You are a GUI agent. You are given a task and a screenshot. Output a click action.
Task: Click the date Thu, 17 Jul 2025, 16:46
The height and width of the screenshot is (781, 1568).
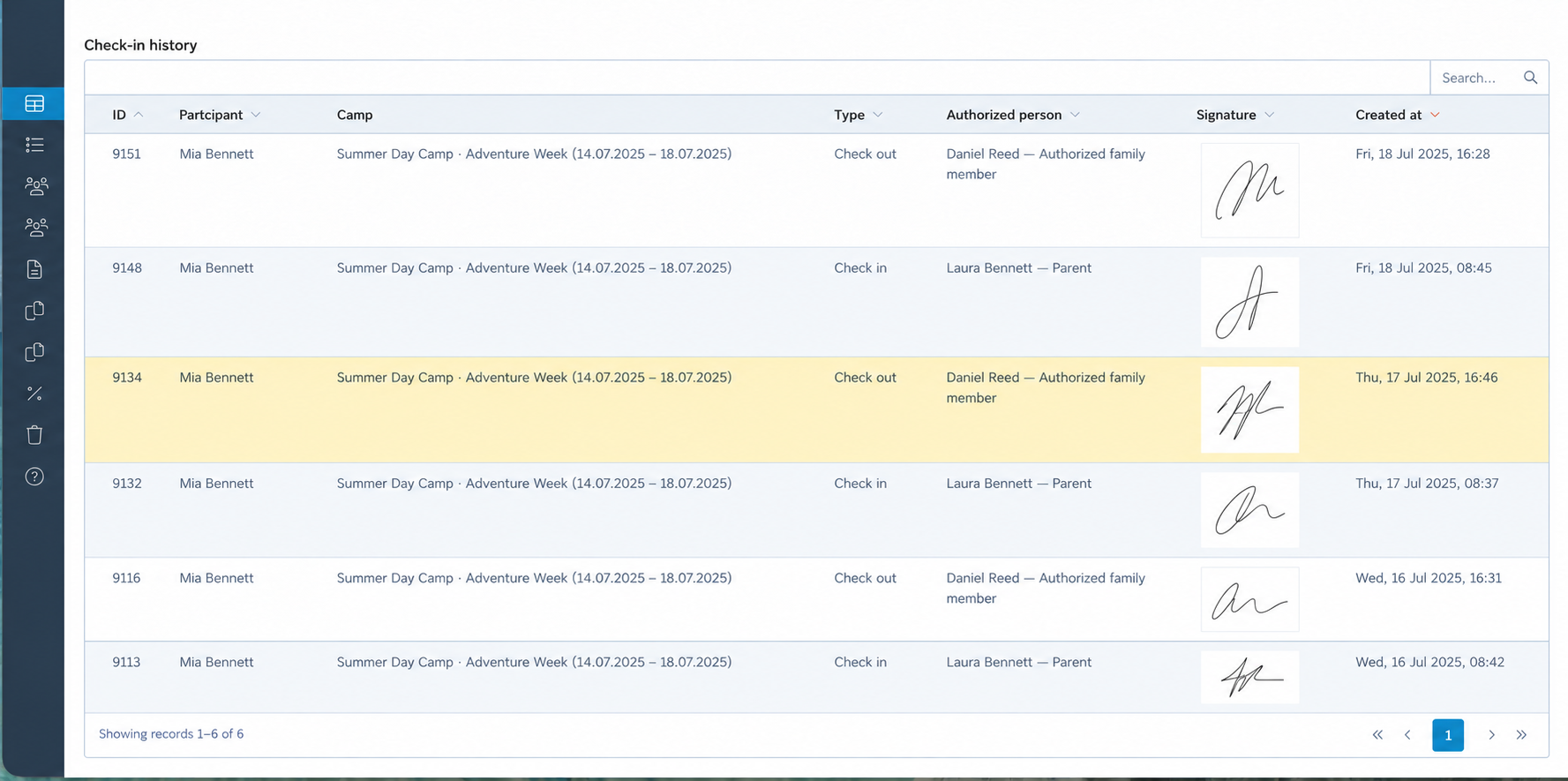pos(1426,377)
